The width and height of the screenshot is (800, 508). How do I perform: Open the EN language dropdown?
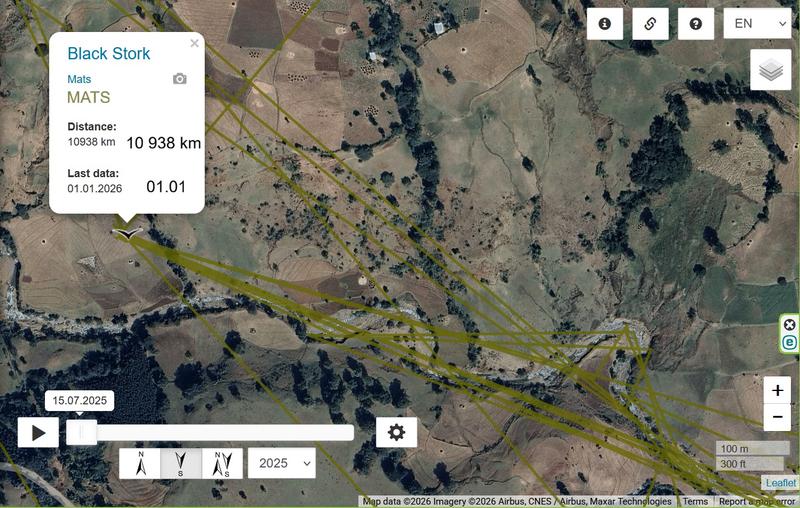[757, 23]
